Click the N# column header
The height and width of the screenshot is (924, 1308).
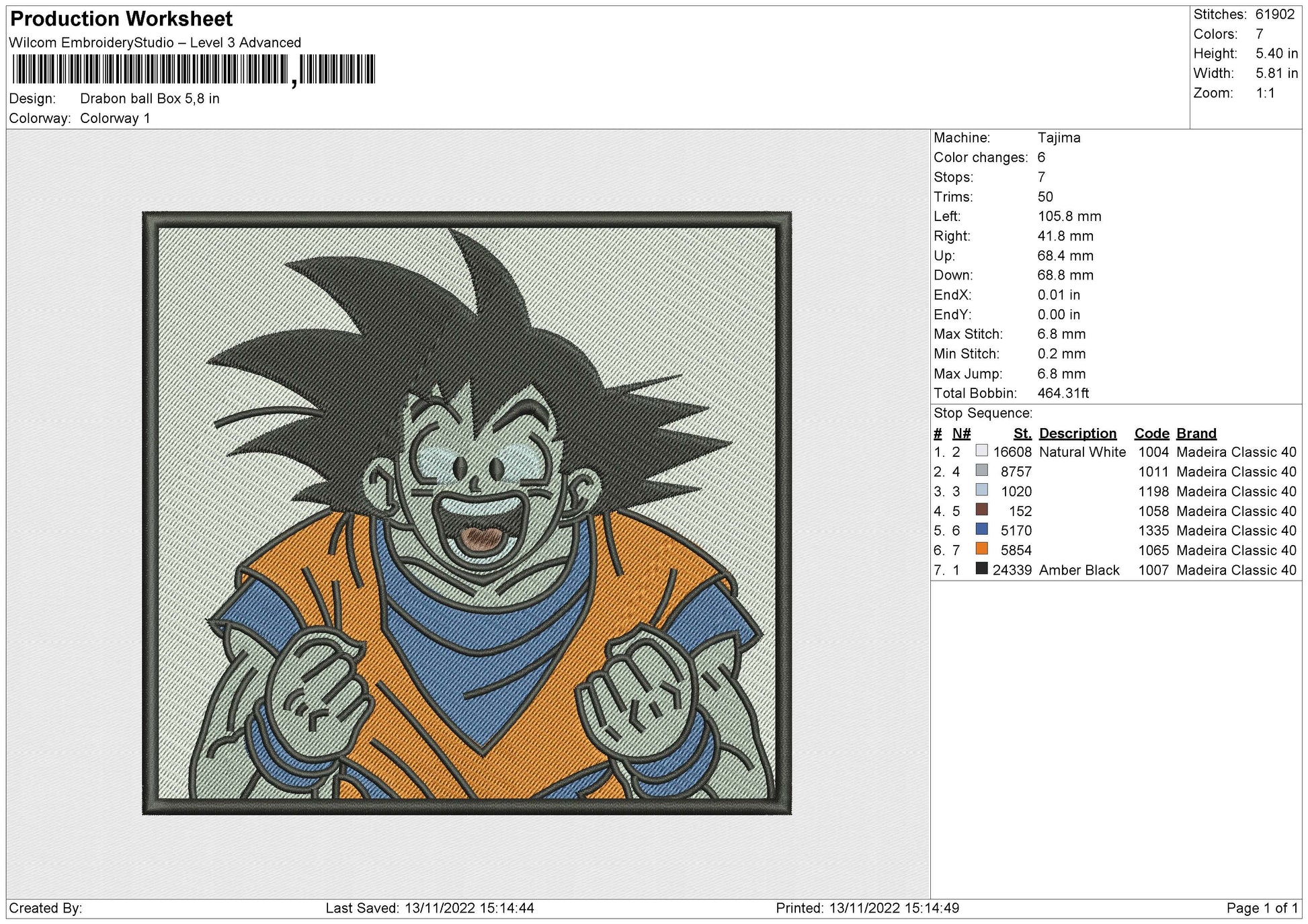961,433
